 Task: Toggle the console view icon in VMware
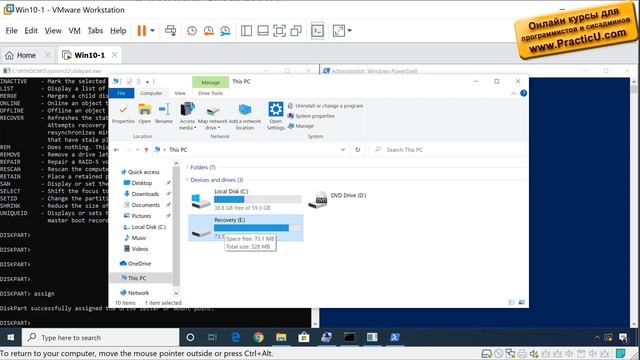pyautogui.click(x=317, y=31)
